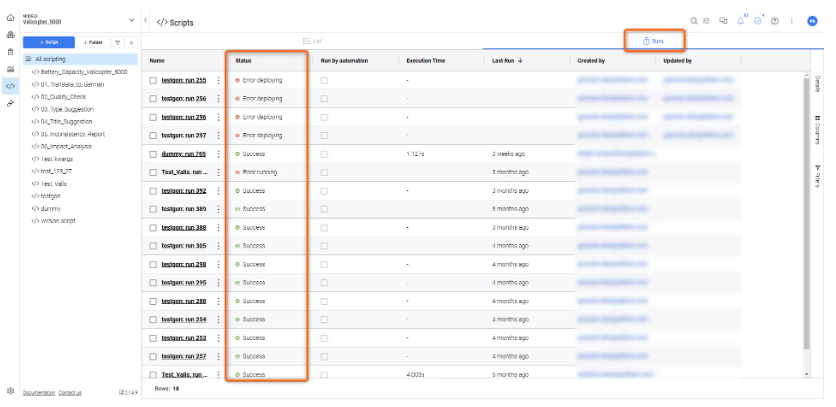Open the notifications bell
This screenshot has width=836, height=407.
point(741,21)
